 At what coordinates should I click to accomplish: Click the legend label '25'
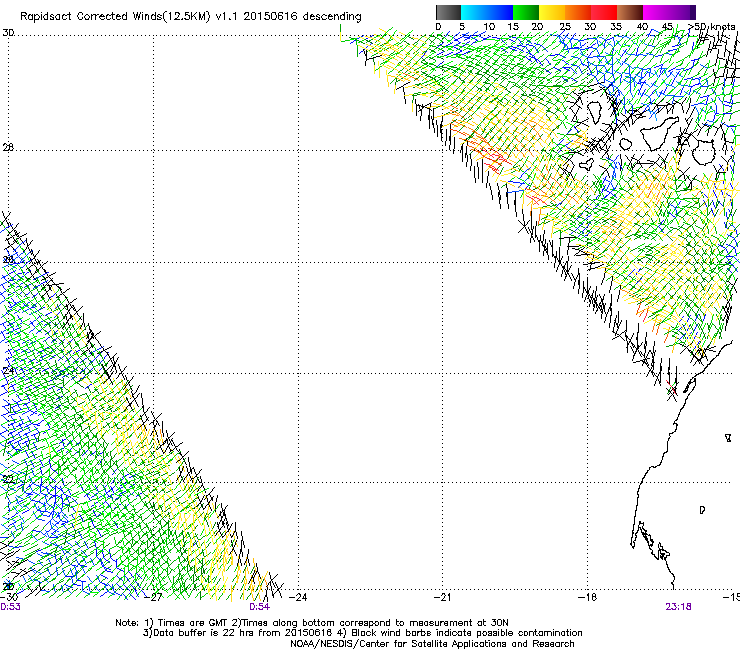point(565,27)
